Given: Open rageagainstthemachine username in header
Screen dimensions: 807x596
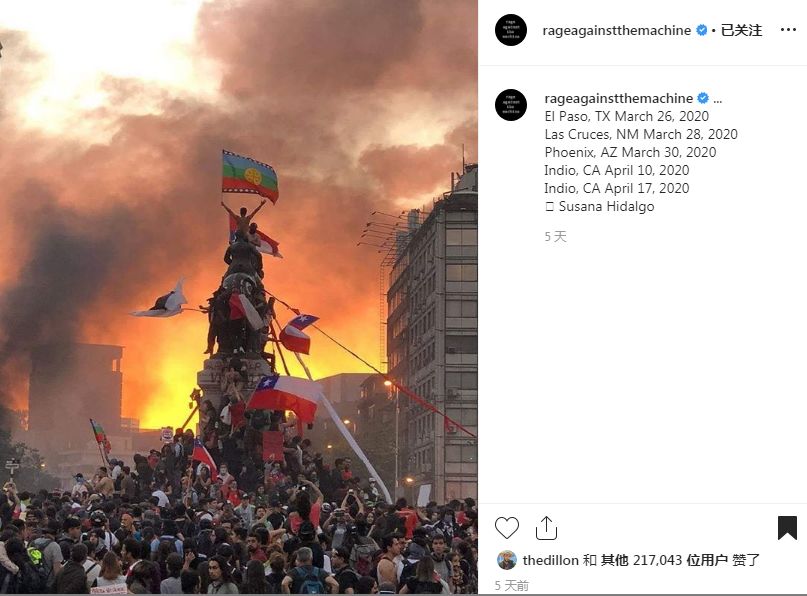Looking at the screenshot, I should point(617,30).
